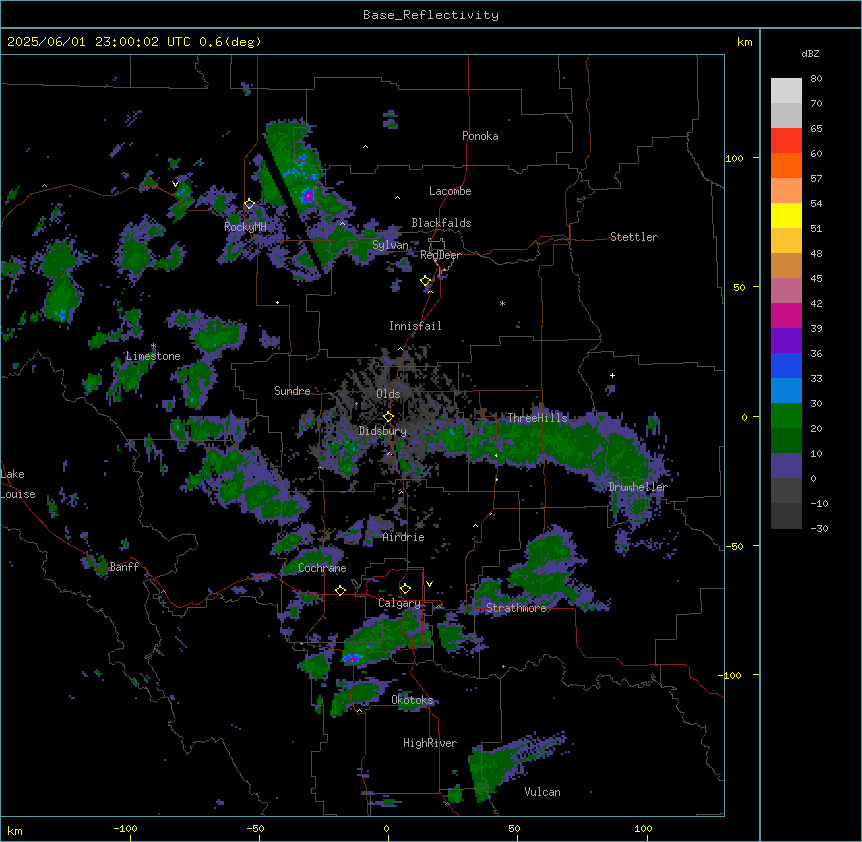
Task: Click the Innisfail city label
Action: [x=415, y=326]
